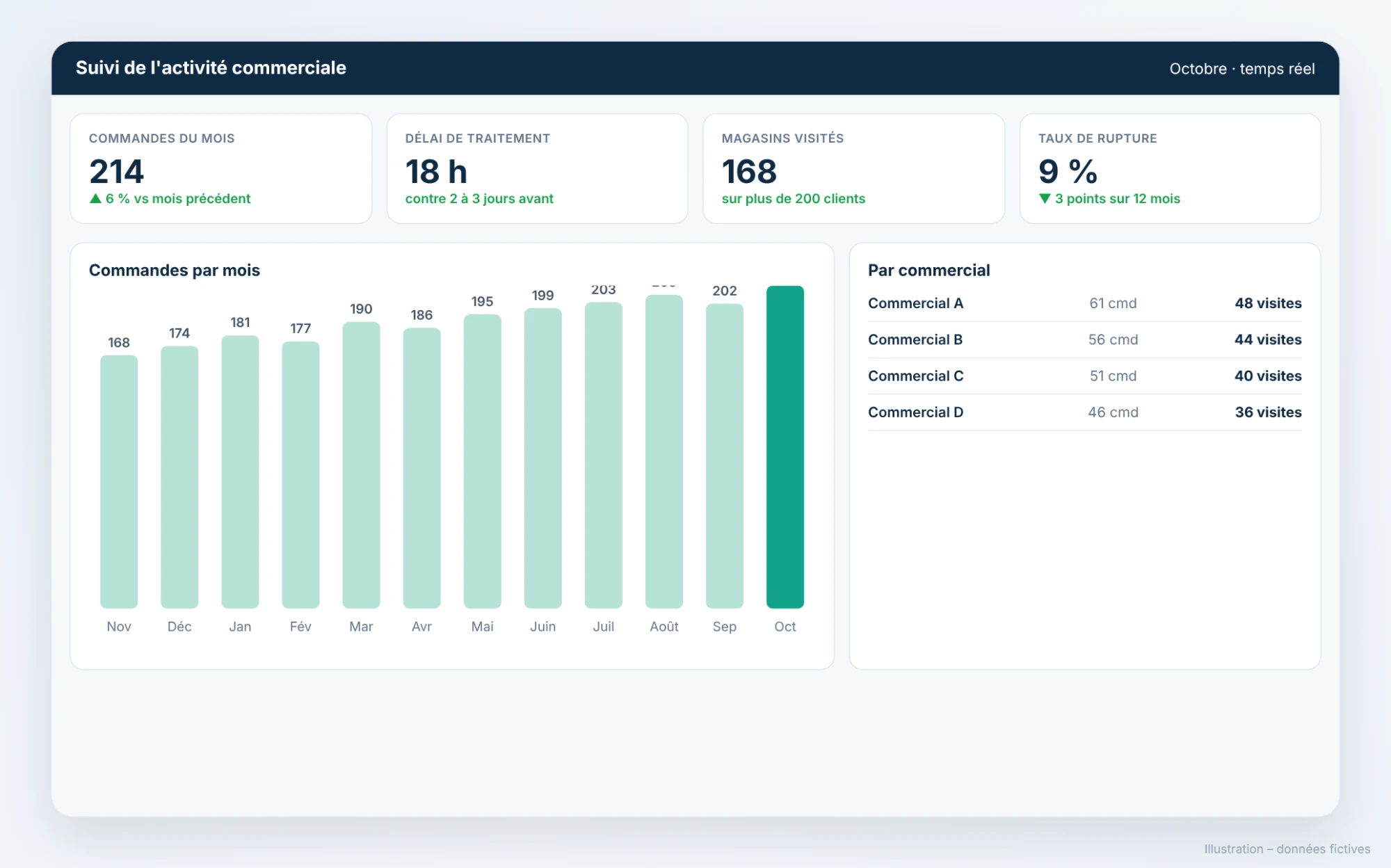Click 'contre 2 à 3 jours avant'
This screenshot has height=868, width=1391.
click(x=479, y=199)
